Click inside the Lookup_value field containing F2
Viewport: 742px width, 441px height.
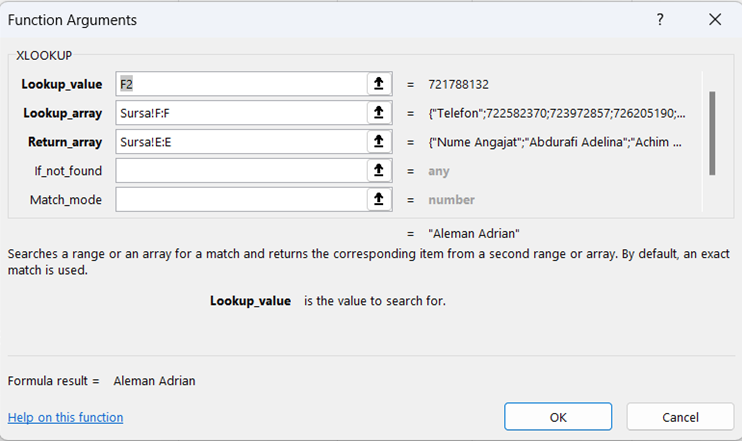pos(240,85)
